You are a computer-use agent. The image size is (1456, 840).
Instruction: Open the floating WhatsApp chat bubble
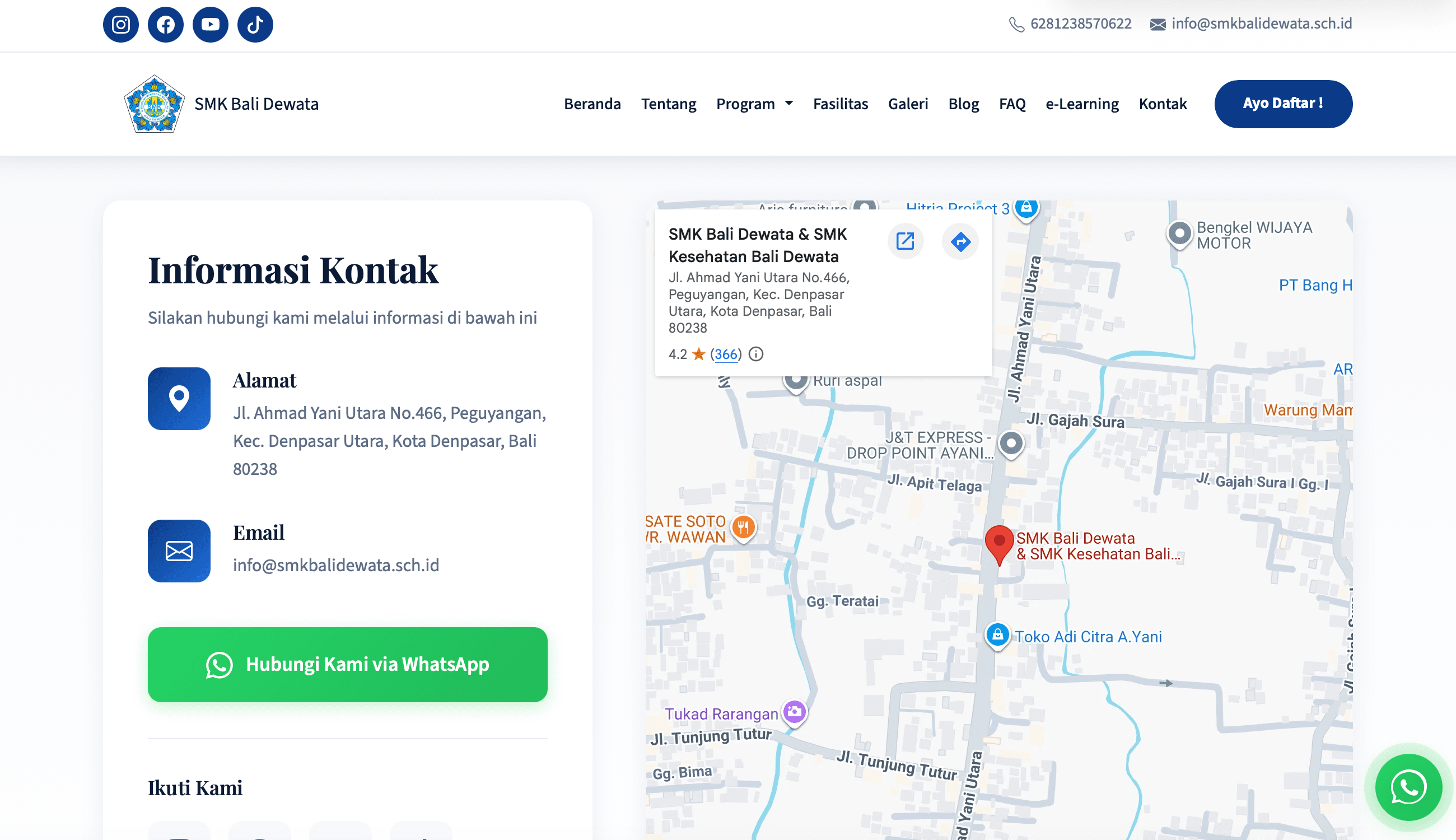[1409, 787]
